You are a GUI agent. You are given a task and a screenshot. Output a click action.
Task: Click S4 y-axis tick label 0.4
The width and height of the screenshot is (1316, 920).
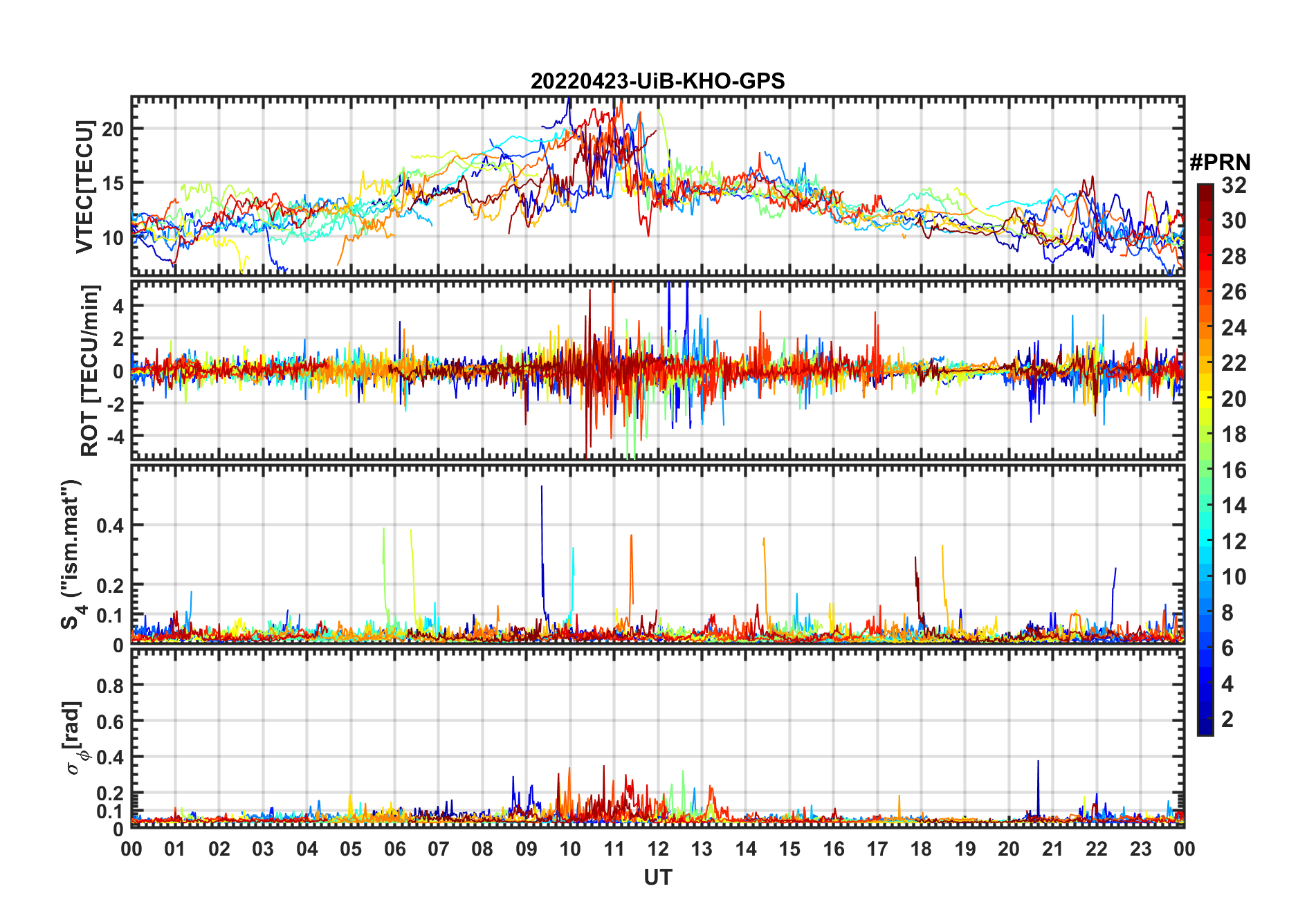[x=111, y=525]
